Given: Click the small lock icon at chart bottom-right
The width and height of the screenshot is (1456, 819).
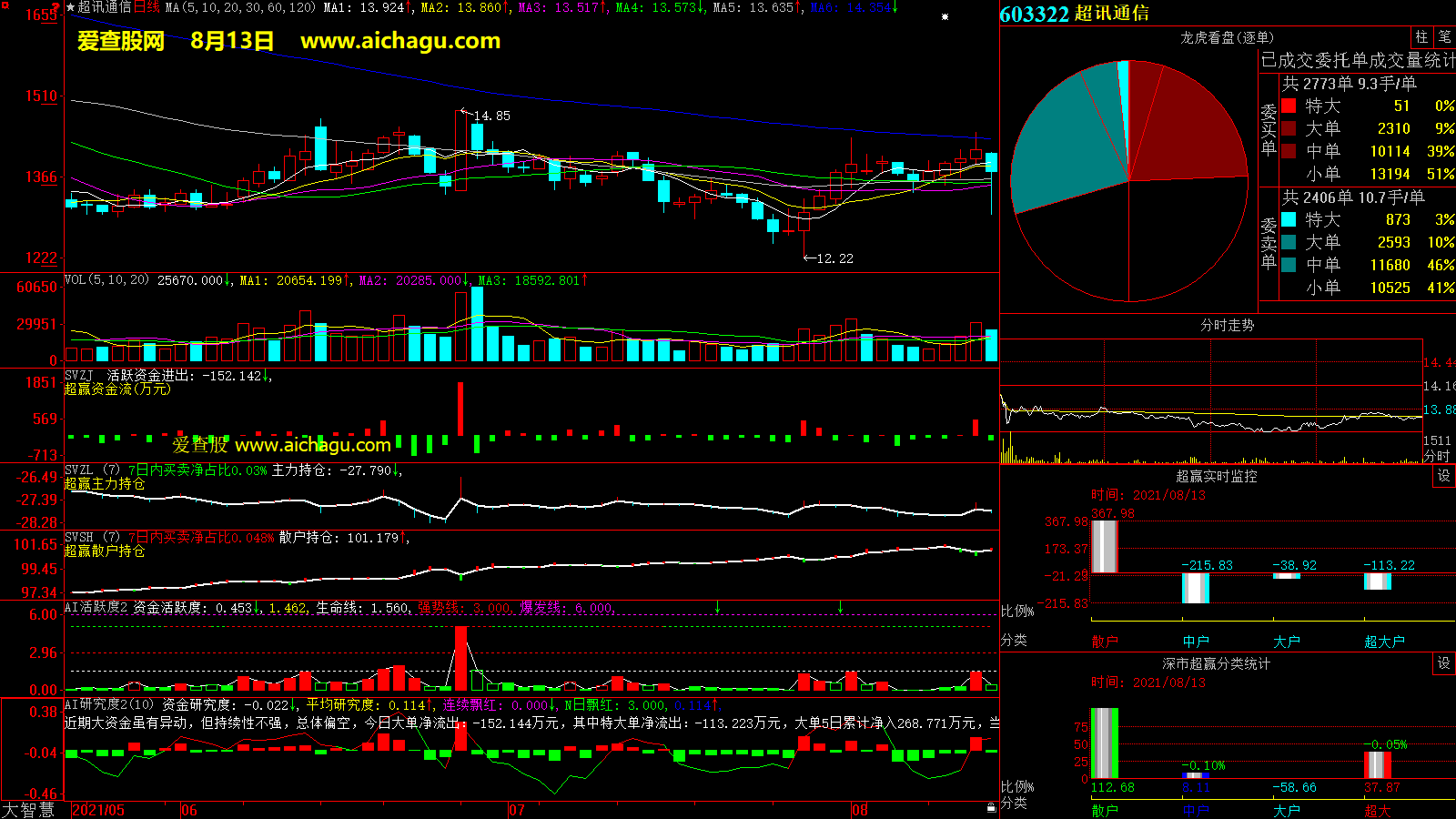Looking at the screenshot, I should click(991, 807).
